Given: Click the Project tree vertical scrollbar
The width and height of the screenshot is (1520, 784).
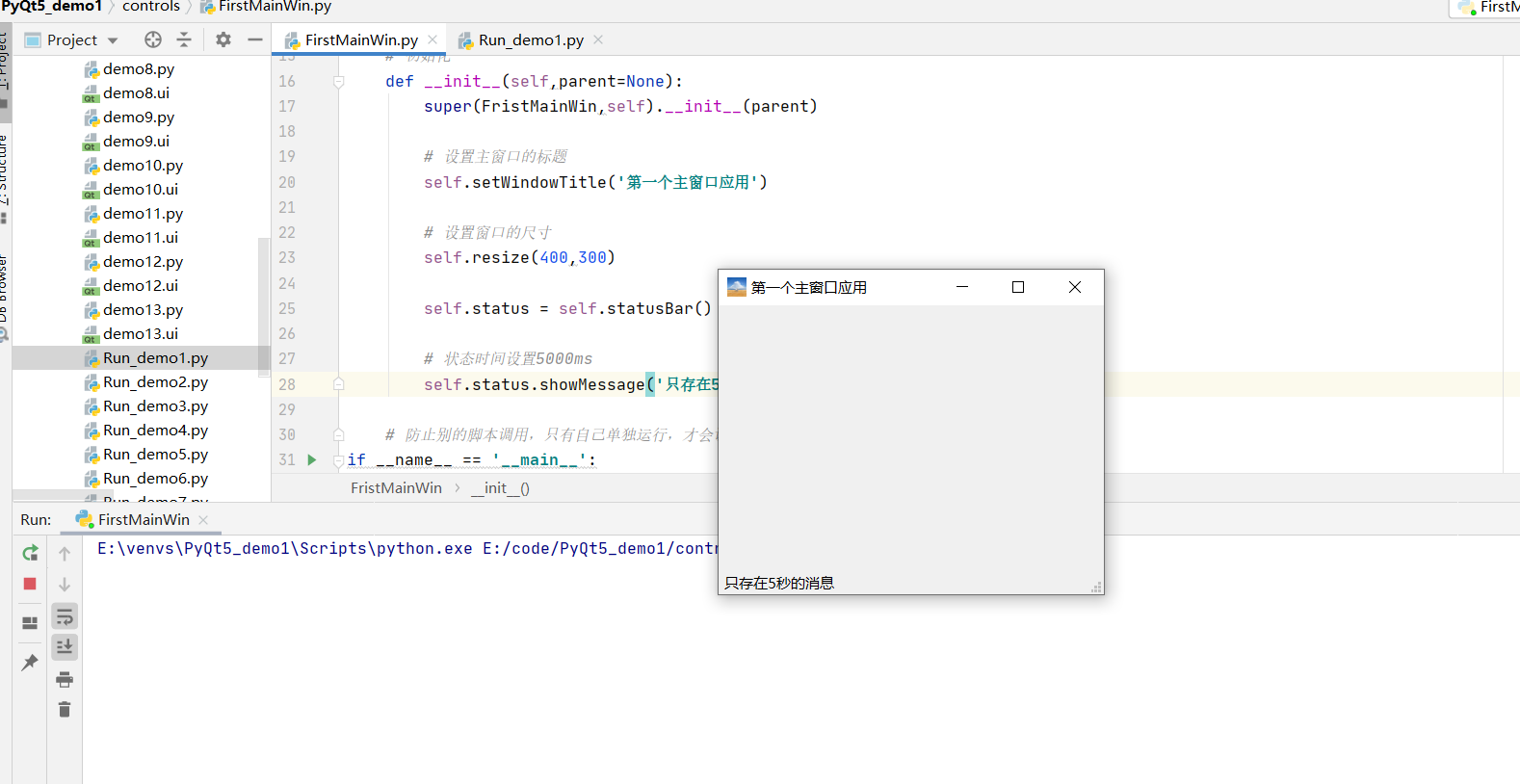Looking at the screenshot, I should pyautogui.click(x=263, y=306).
